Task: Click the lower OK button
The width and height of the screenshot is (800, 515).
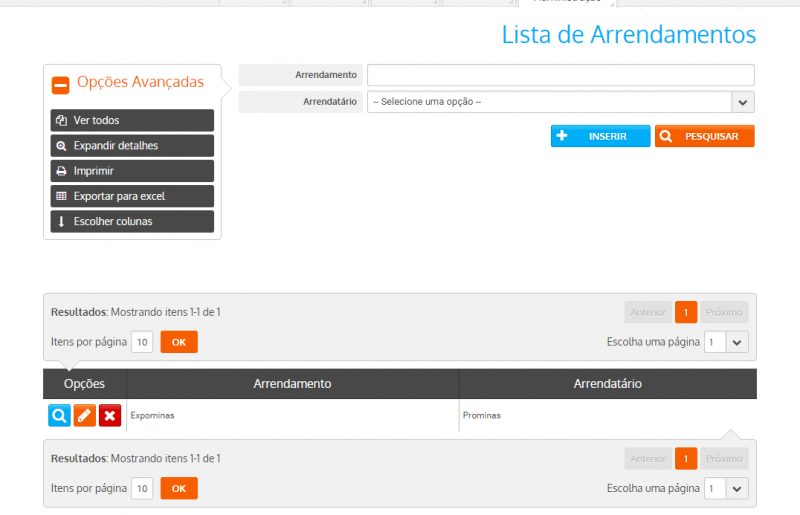Action: click(x=179, y=488)
